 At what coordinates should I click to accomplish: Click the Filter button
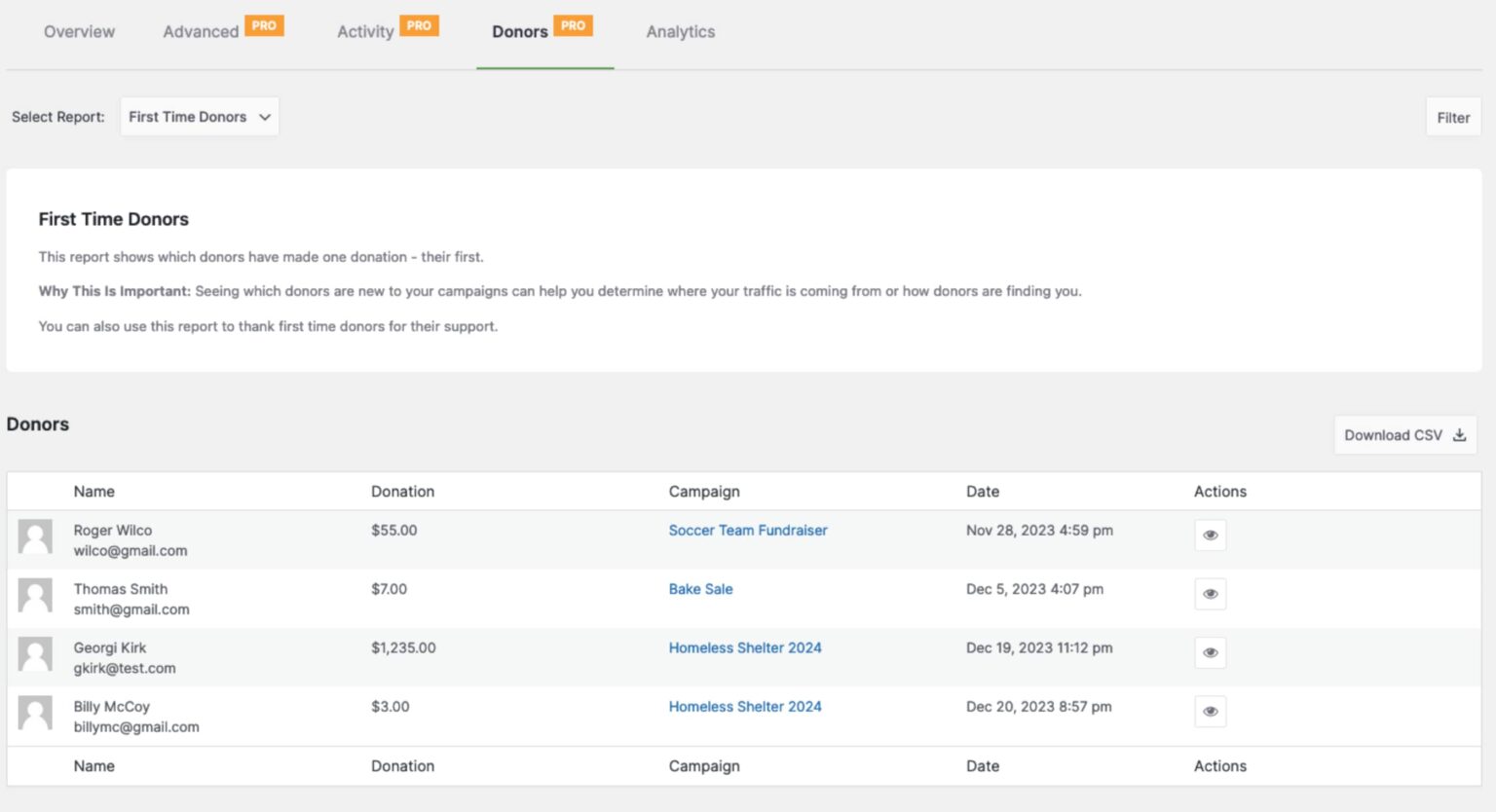[x=1453, y=116]
